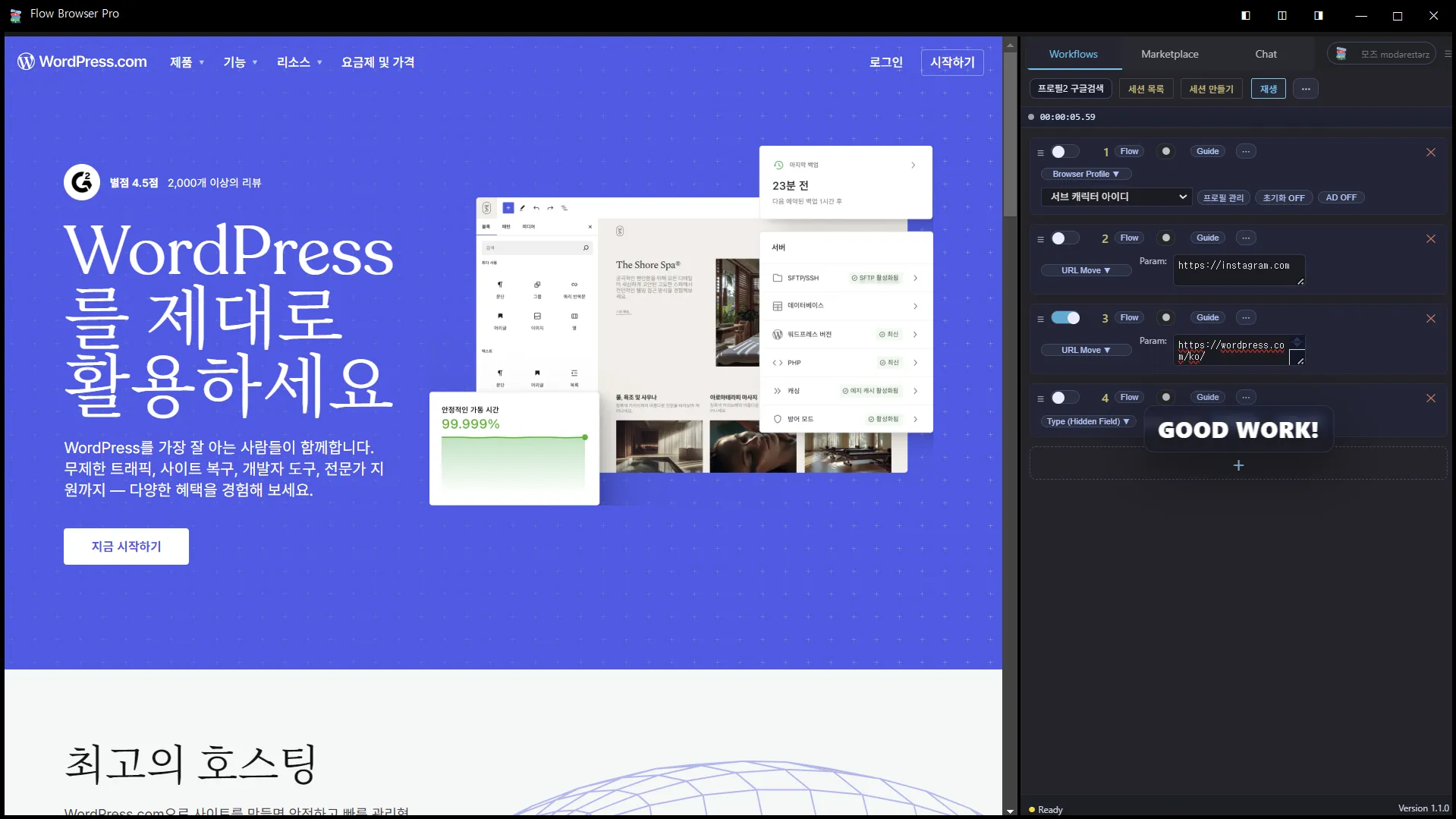
Task: Click the drag handle icon of step 3
Action: [1040, 319]
